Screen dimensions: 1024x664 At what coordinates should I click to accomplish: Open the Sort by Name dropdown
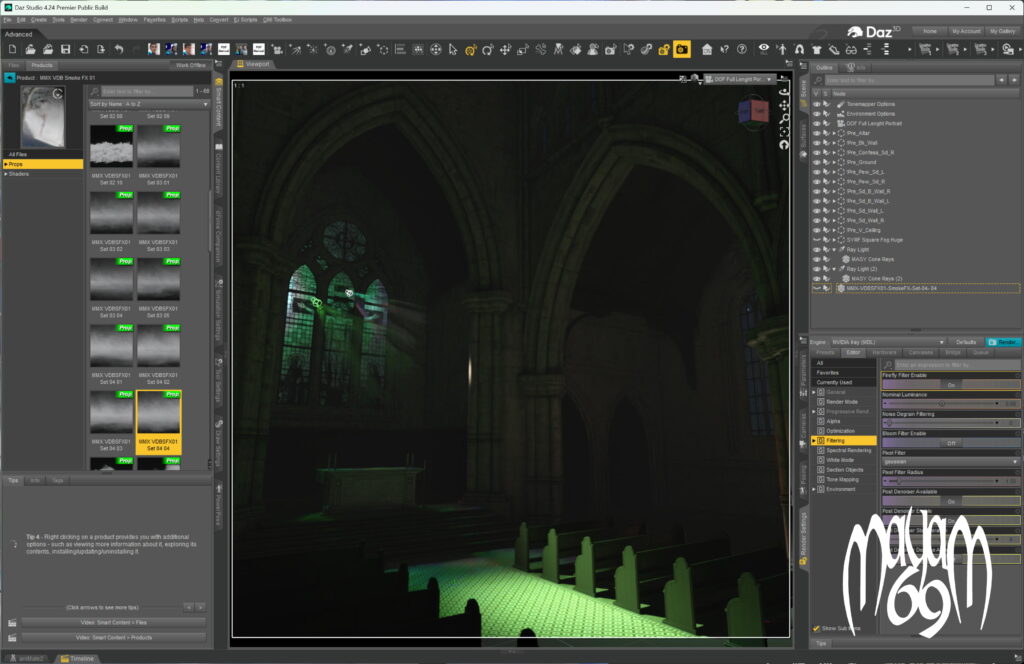pyautogui.click(x=149, y=104)
